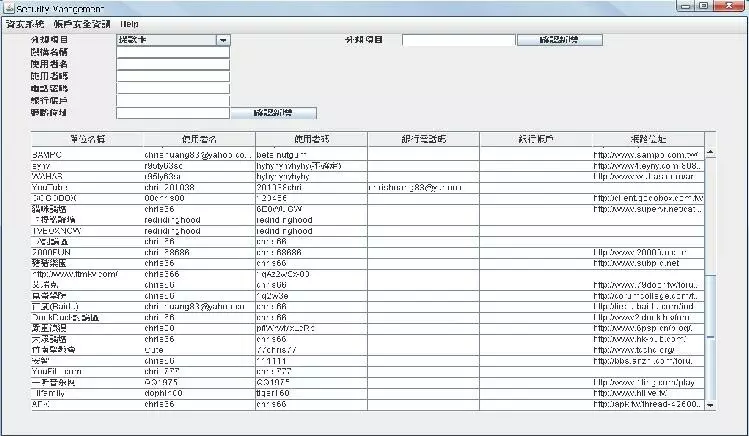The width and height of the screenshot is (749, 436).
Task: Focus the 使用者碼 input field
Action: point(173,76)
